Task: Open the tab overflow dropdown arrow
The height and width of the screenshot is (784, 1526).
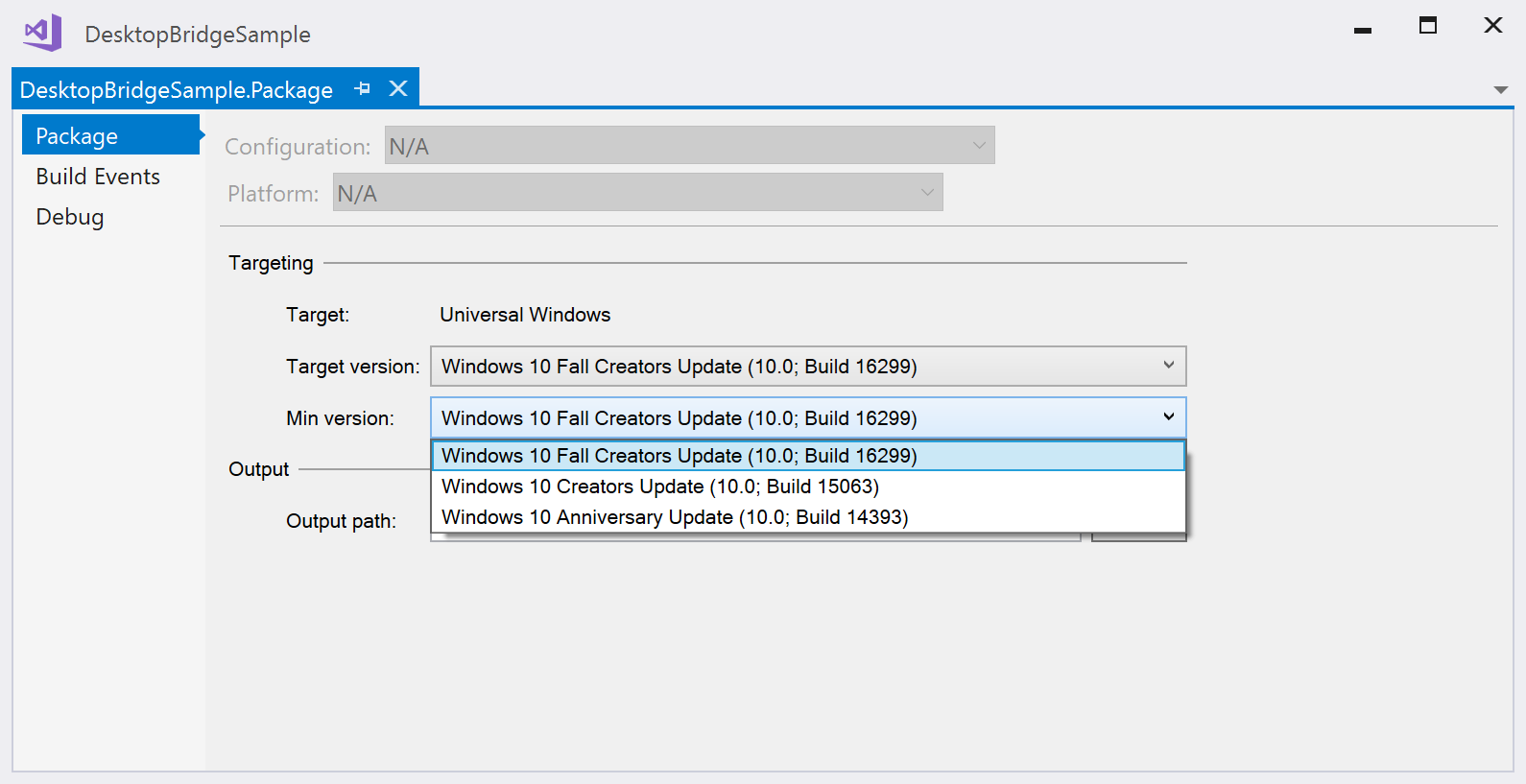Action: pyautogui.click(x=1501, y=90)
